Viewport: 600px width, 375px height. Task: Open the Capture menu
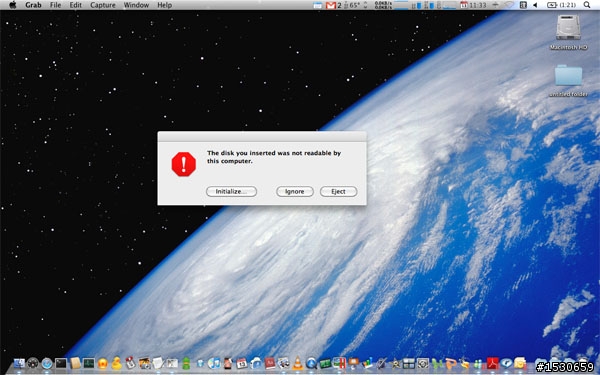(x=103, y=5)
